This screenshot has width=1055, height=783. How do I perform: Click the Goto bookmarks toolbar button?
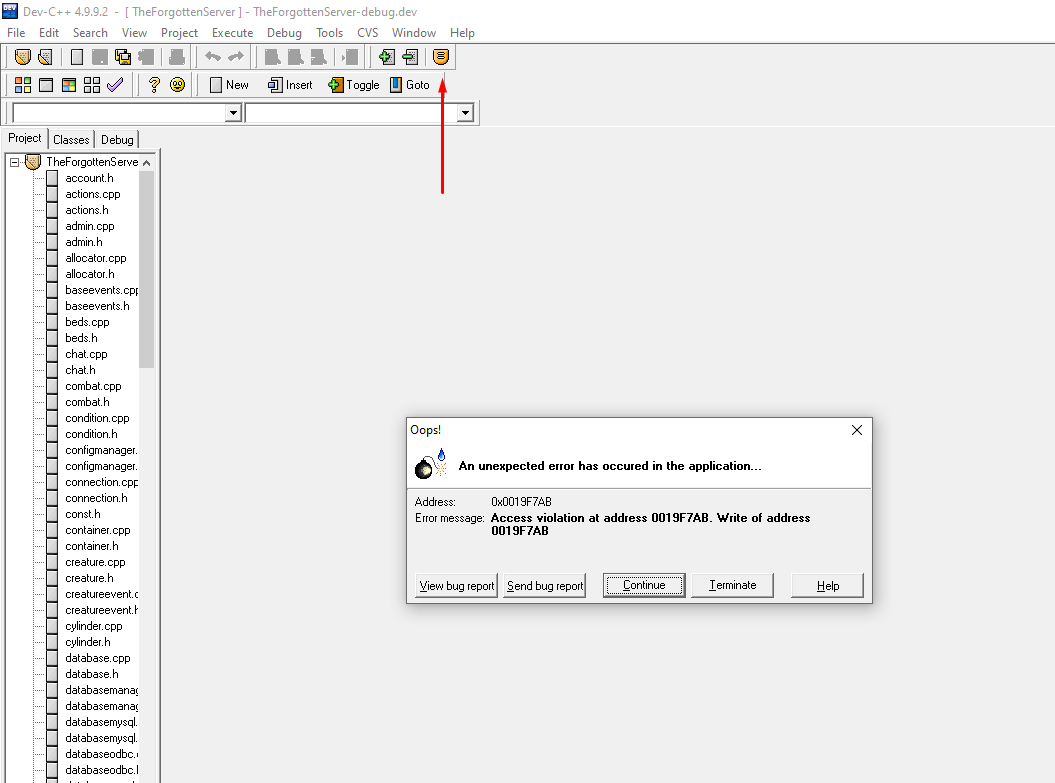pyautogui.click(x=410, y=85)
